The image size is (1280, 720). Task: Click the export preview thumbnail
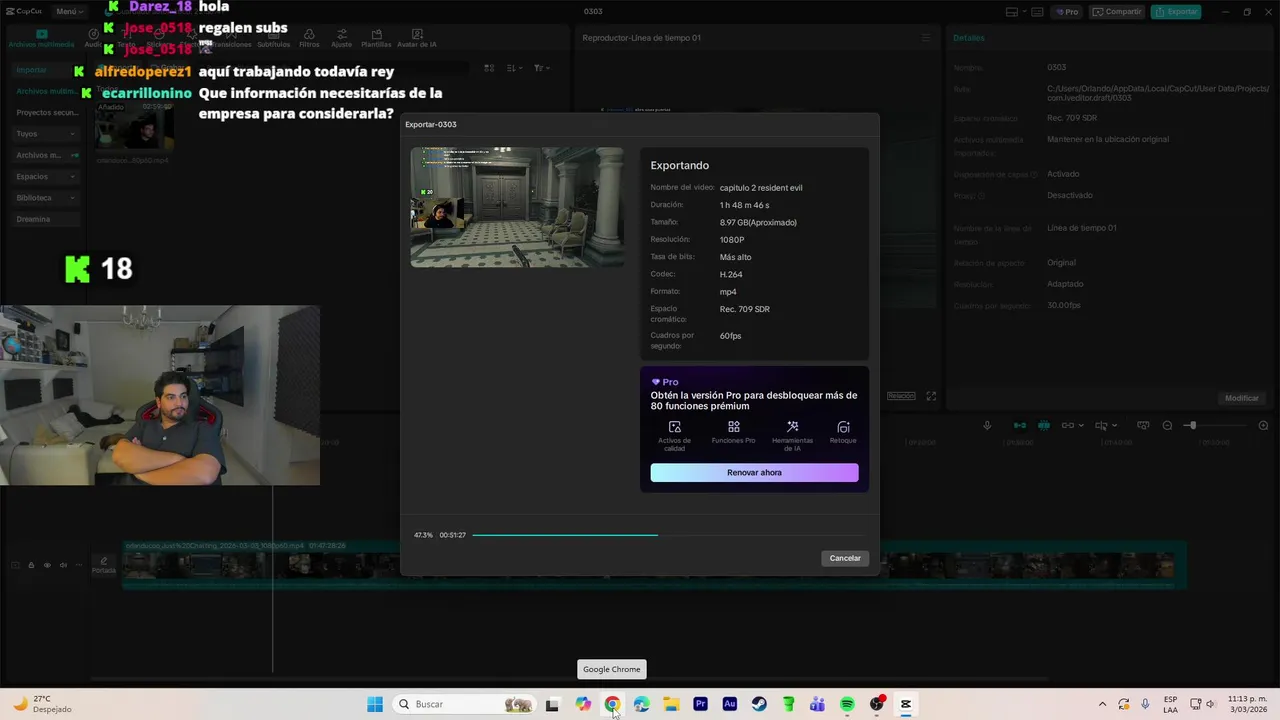click(517, 207)
